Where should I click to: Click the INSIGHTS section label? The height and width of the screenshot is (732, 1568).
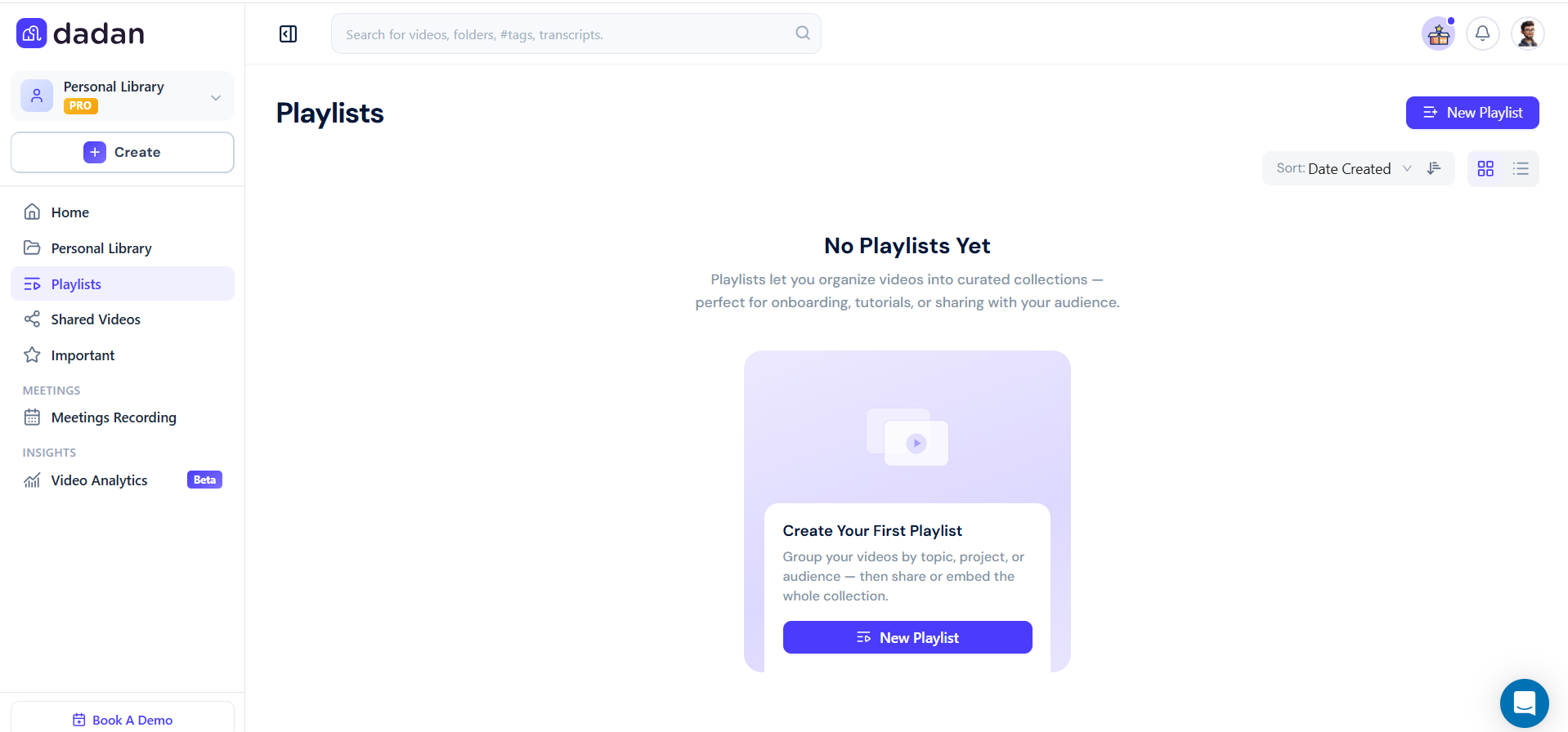(49, 453)
